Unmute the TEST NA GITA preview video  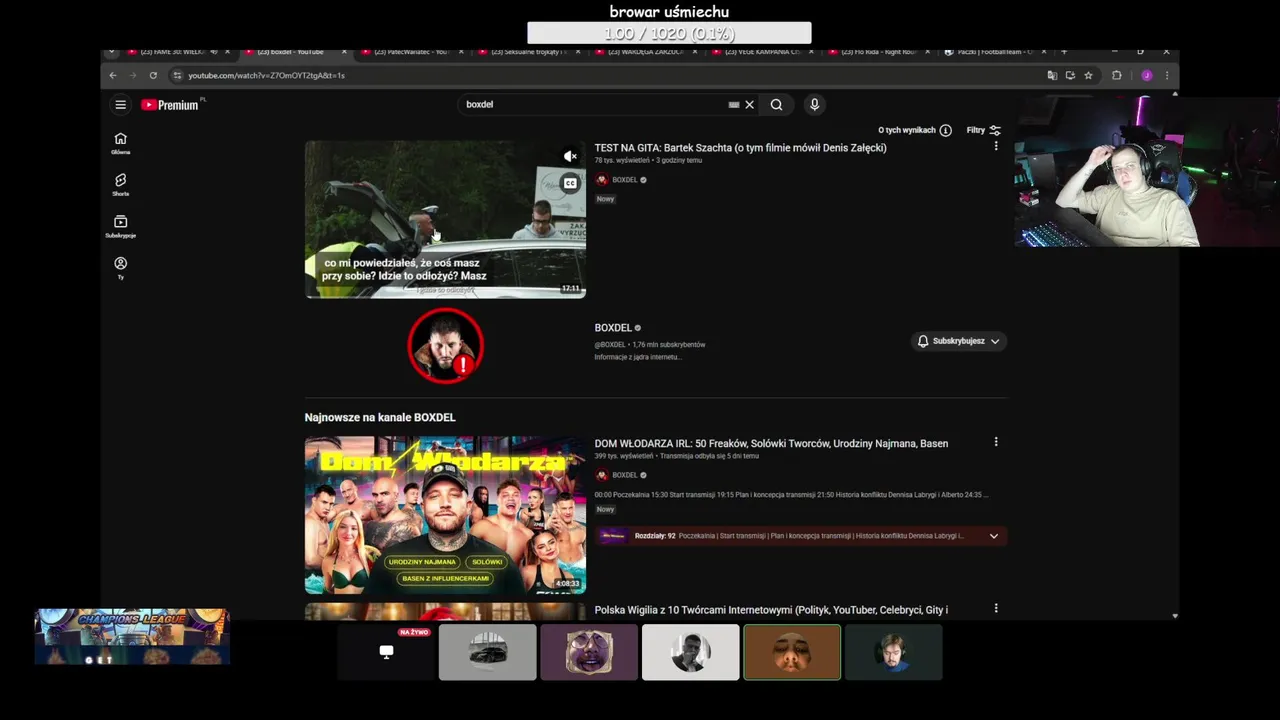[570, 156]
